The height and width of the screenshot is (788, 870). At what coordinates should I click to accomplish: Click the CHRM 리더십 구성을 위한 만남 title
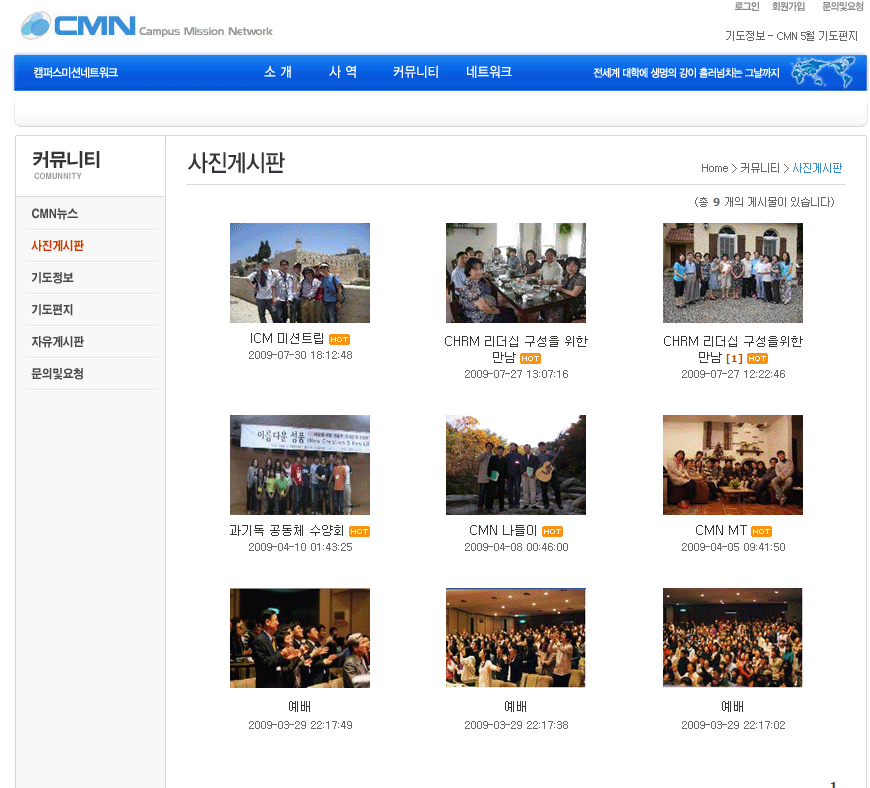click(515, 349)
